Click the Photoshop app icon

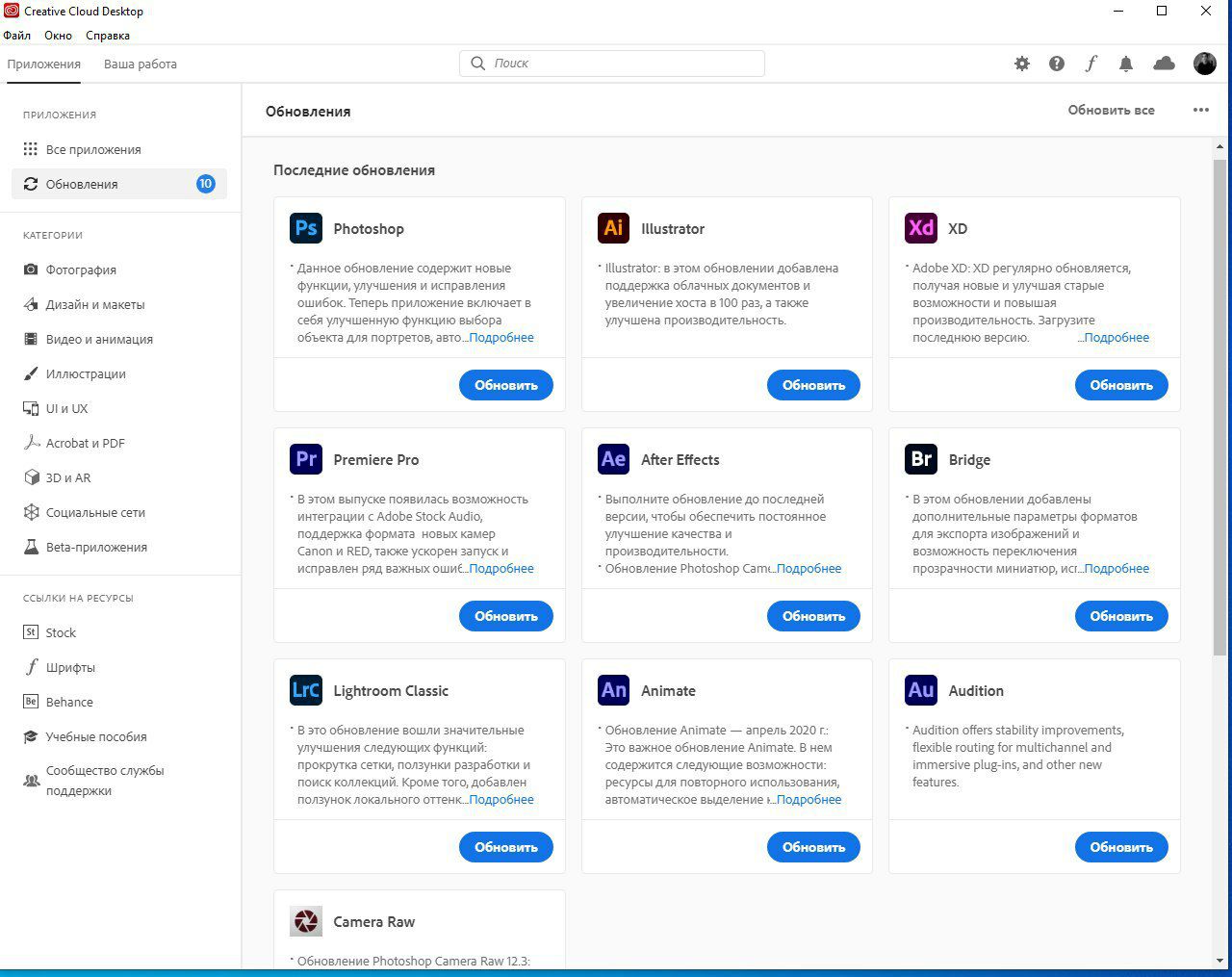(306, 228)
